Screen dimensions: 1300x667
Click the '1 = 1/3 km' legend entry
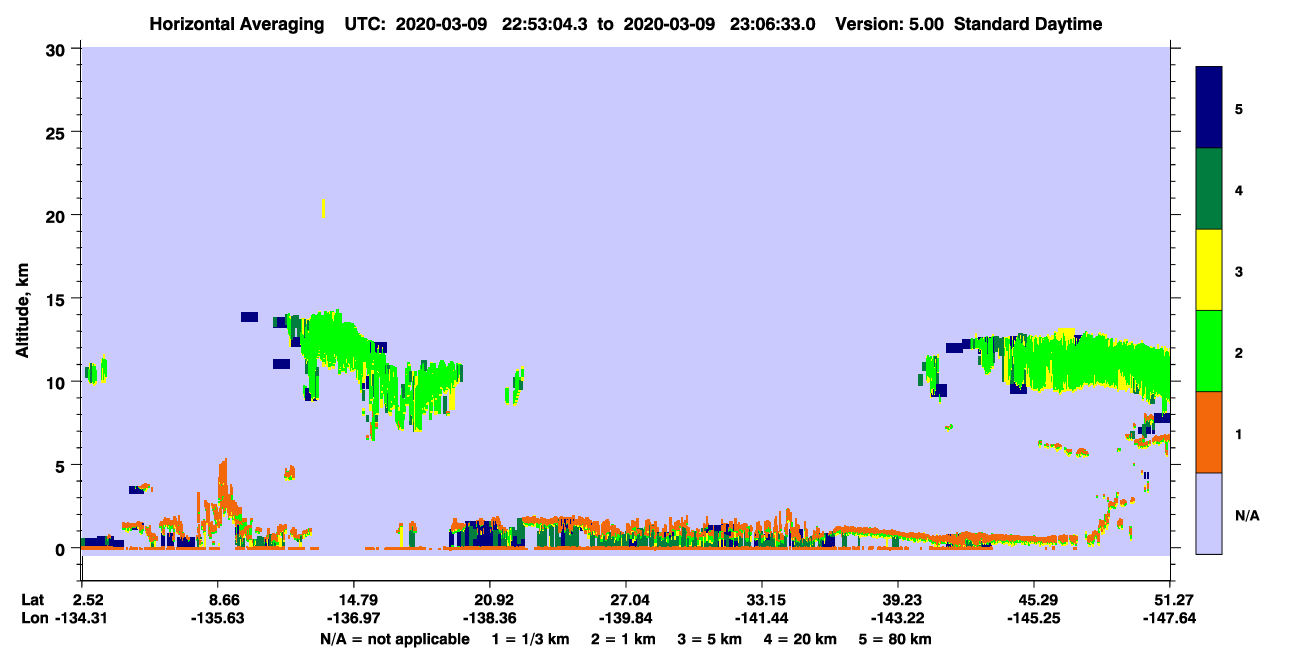coord(531,639)
